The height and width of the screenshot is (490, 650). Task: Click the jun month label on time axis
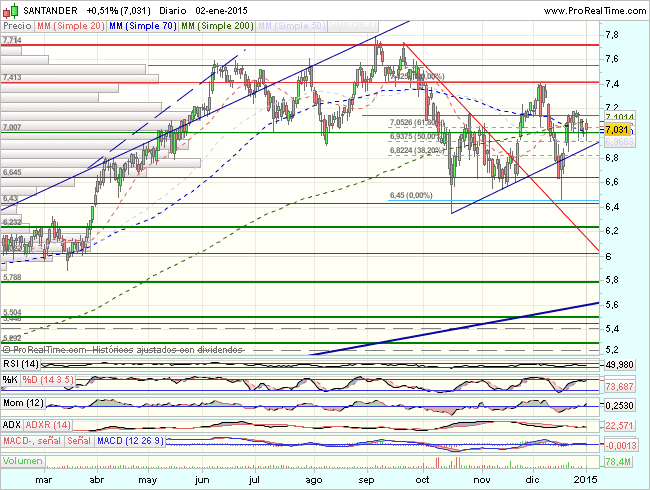pyautogui.click(x=202, y=480)
